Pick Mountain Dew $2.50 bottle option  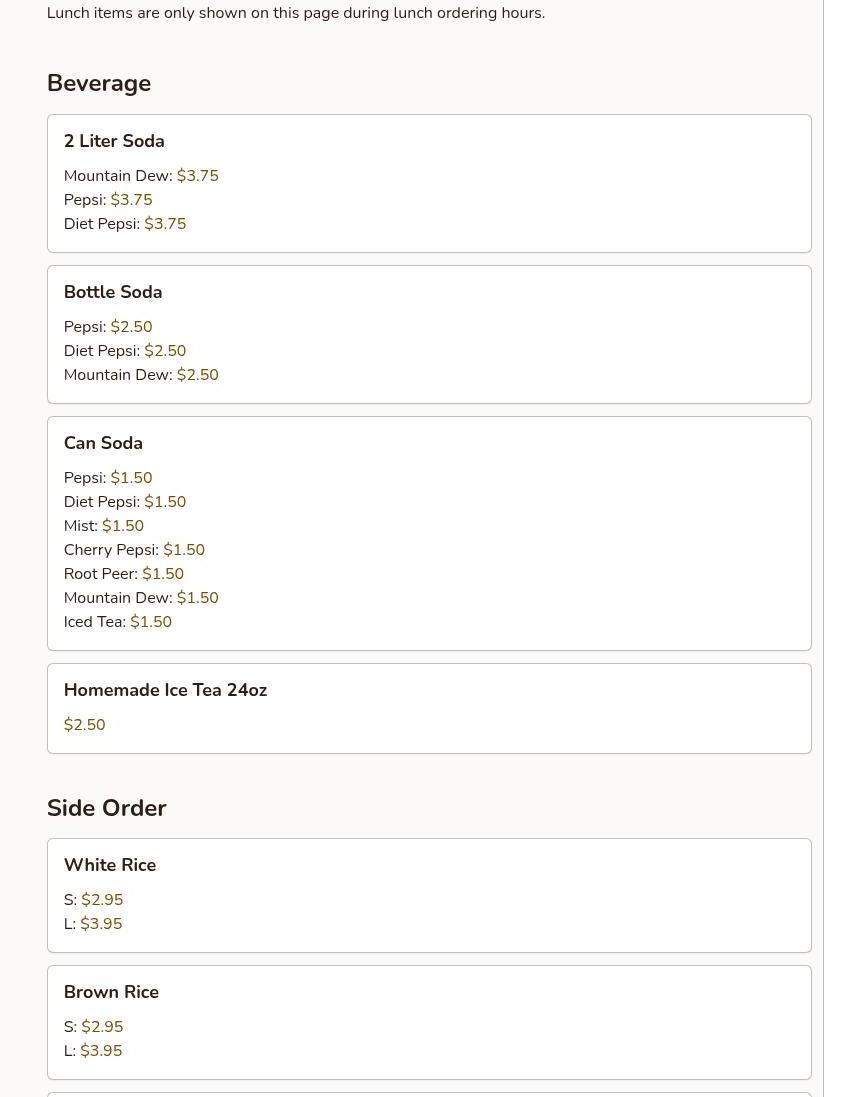click(141, 375)
